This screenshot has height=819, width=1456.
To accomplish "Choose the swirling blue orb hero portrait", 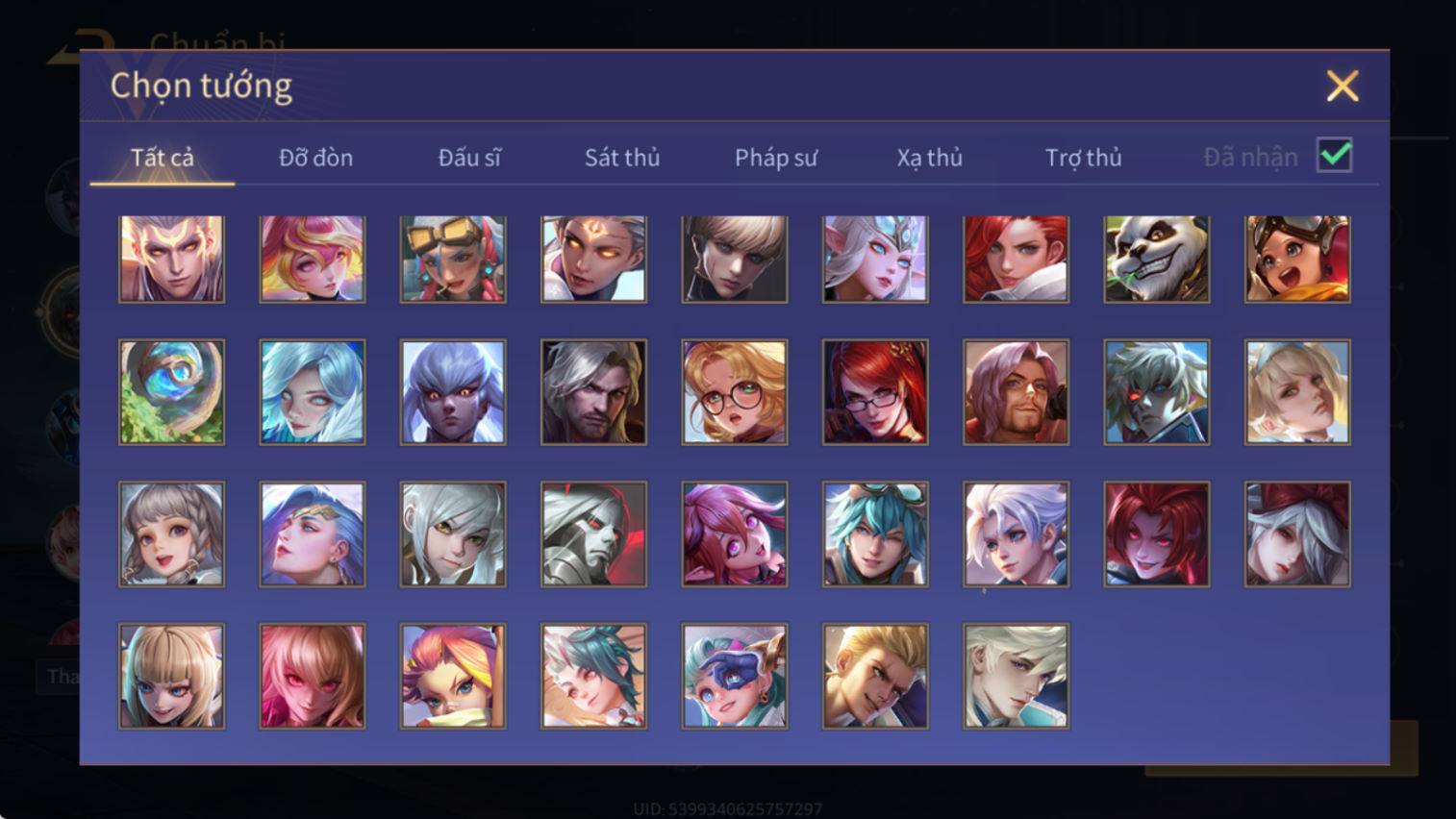I will pos(171,392).
